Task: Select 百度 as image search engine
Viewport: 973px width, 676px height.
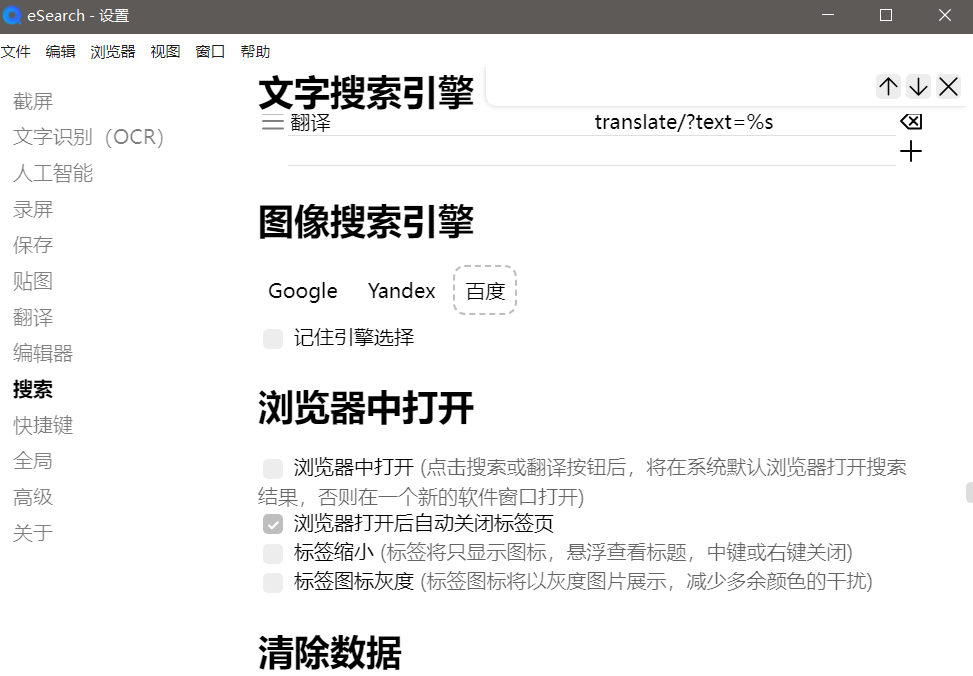Action: pos(484,290)
